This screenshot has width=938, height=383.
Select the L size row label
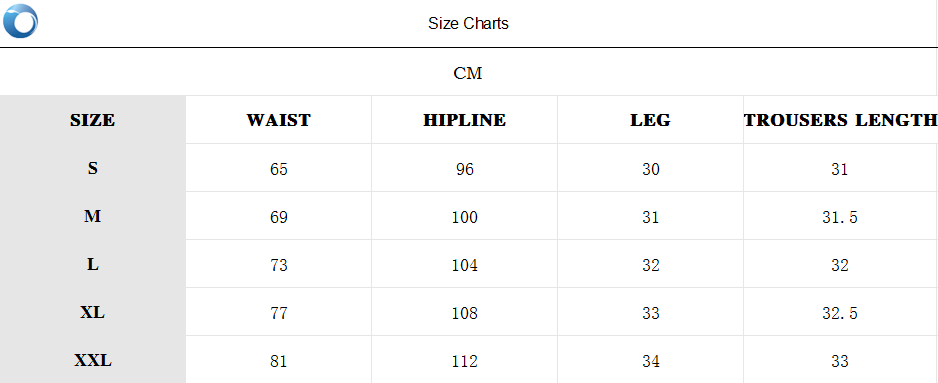click(93, 264)
